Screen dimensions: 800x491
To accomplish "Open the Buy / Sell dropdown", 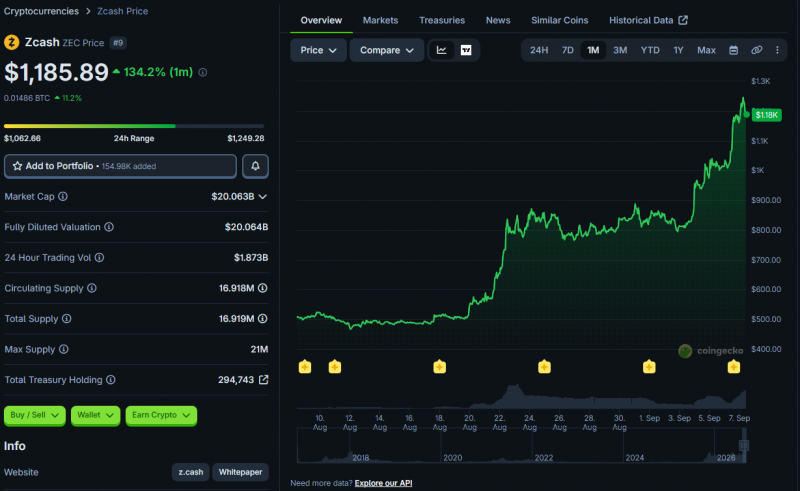I will pyautogui.click(x=35, y=415).
